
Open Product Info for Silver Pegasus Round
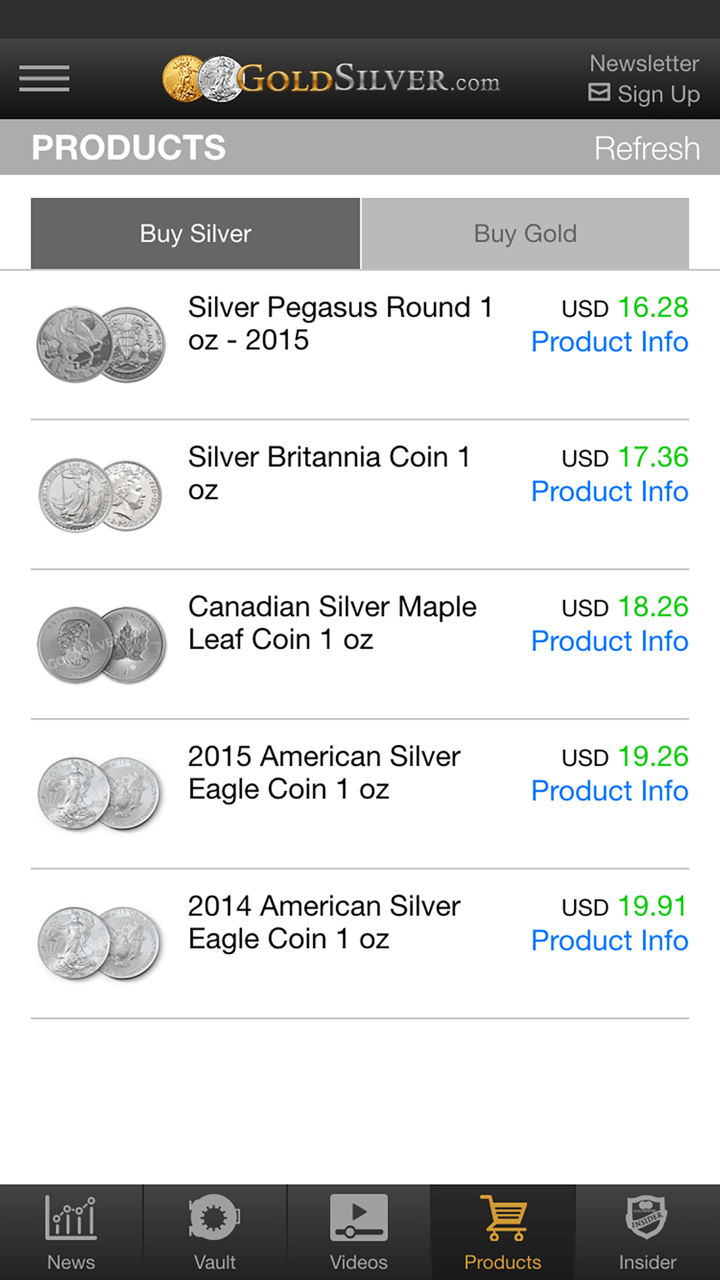609,342
